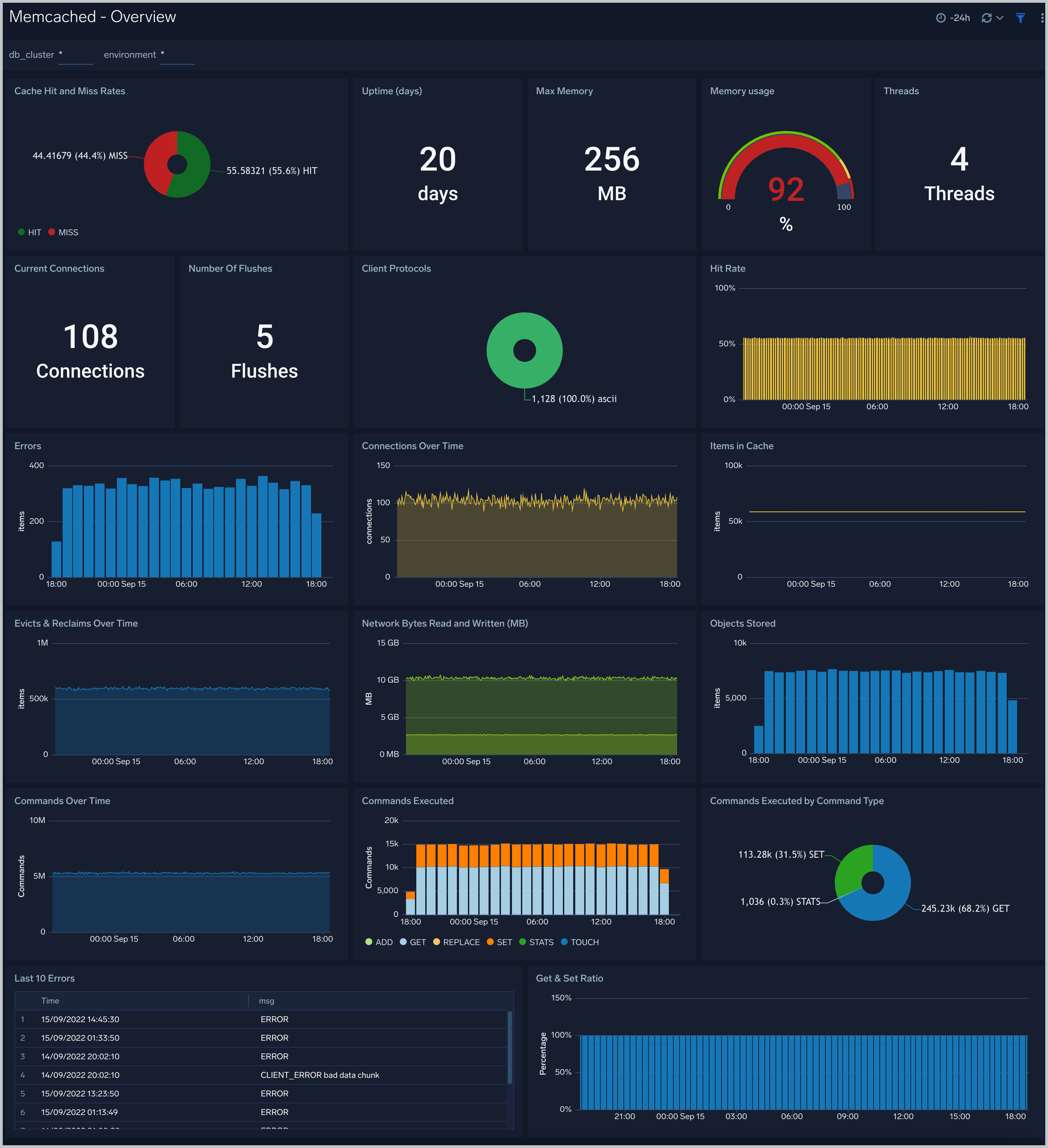This screenshot has width=1048, height=1148.
Task: Edit the db_cluster filter field
Action: pyautogui.click(x=75, y=55)
